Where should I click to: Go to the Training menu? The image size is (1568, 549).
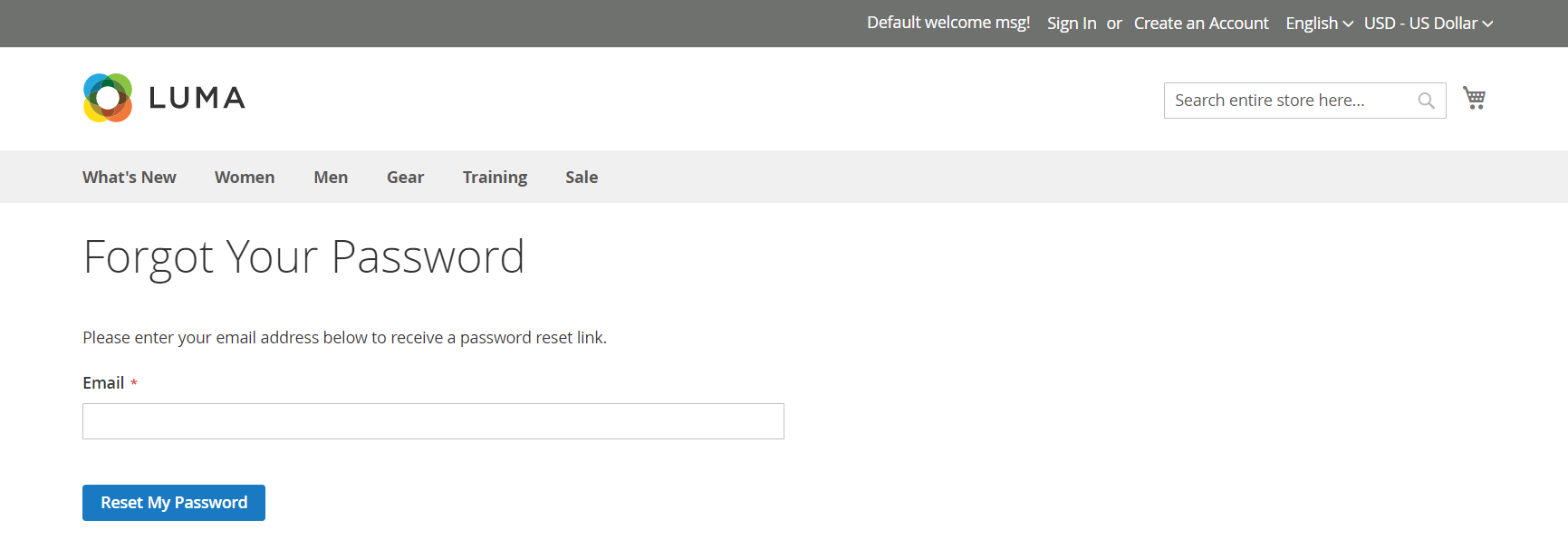point(495,178)
